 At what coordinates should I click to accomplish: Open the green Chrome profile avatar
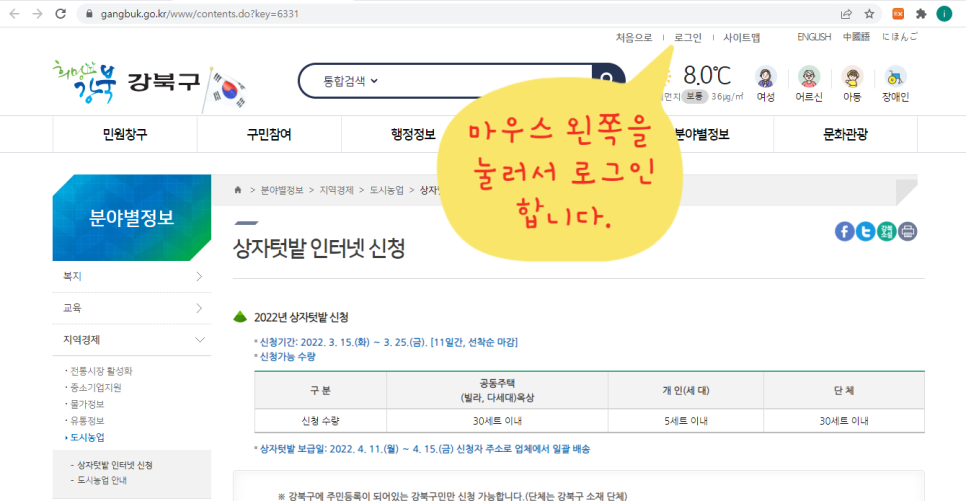tap(944, 14)
